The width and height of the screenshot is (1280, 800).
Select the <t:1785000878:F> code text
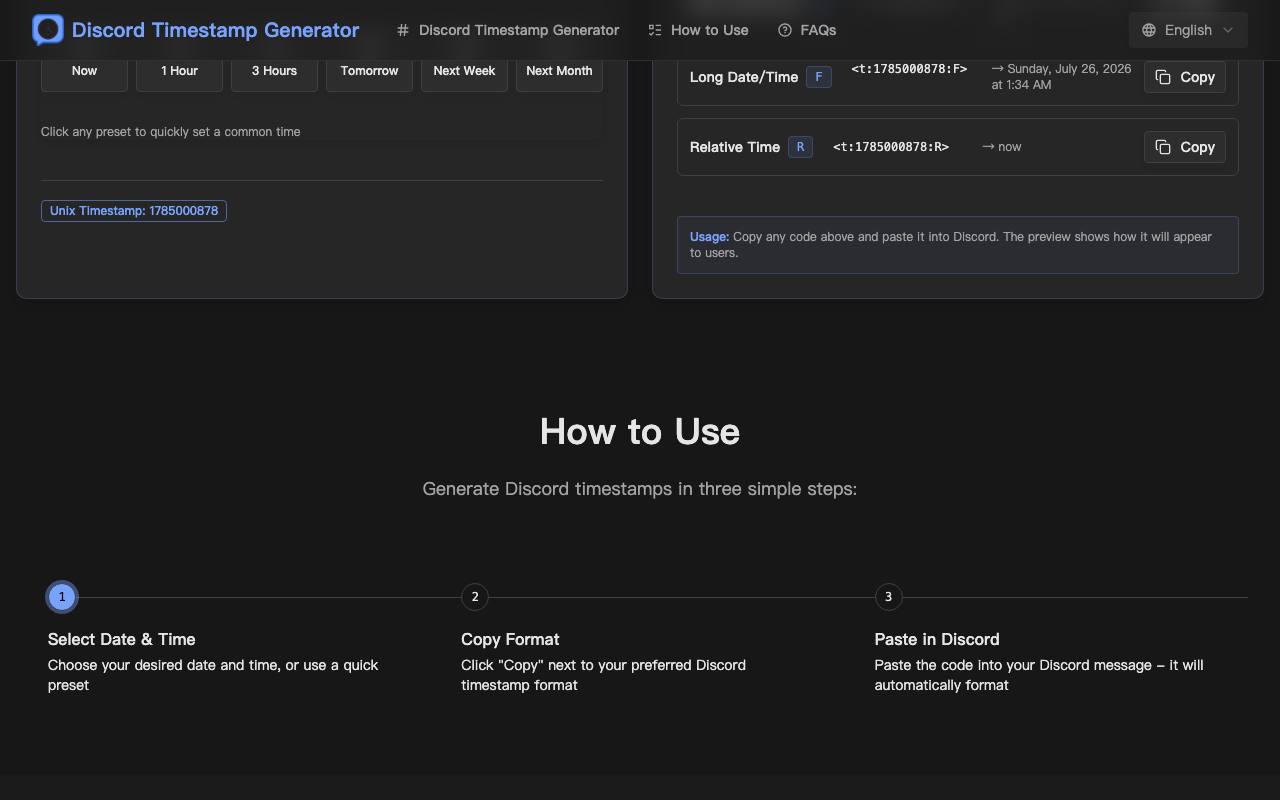coord(909,69)
